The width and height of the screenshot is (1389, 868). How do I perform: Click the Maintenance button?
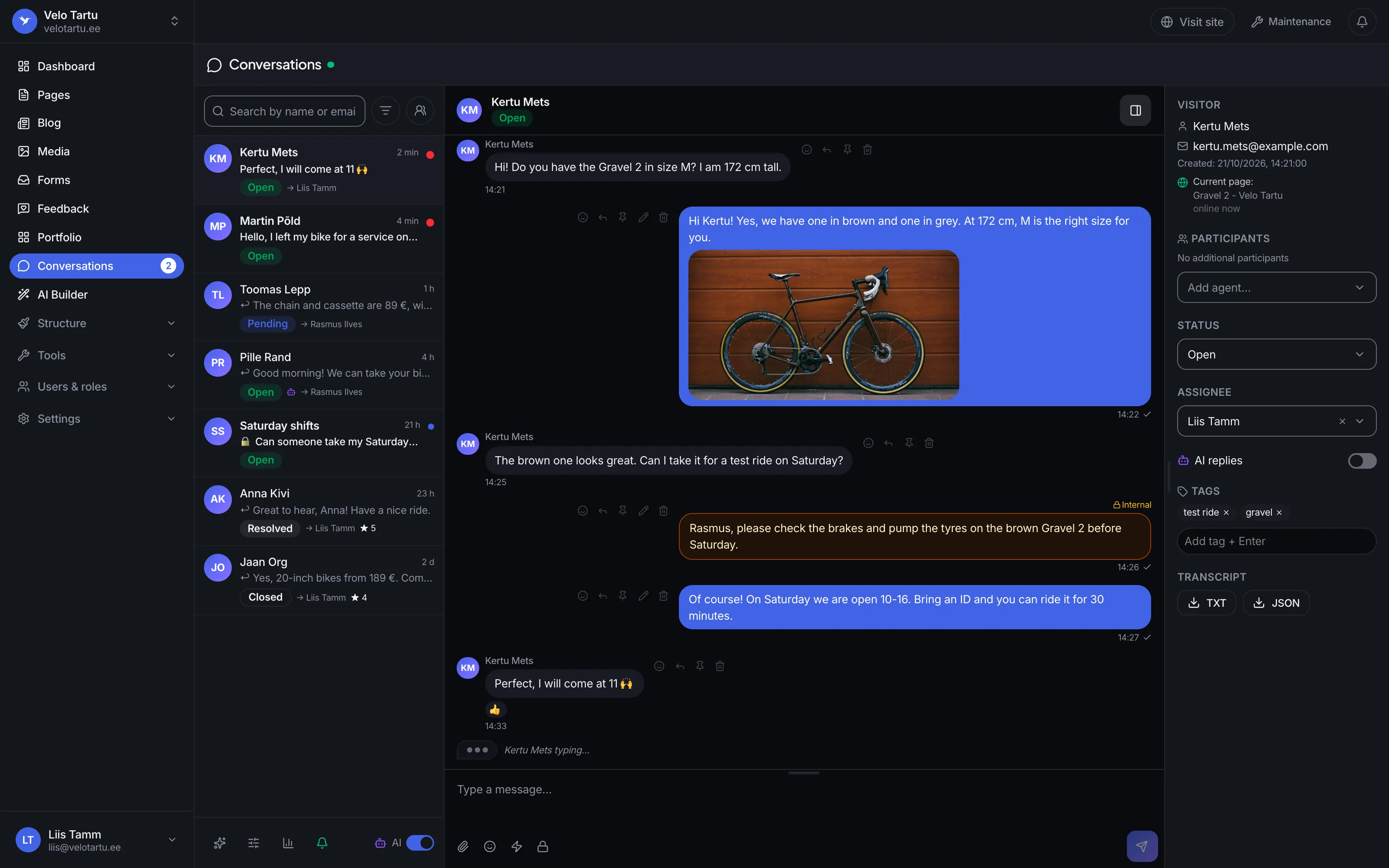click(1291, 22)
